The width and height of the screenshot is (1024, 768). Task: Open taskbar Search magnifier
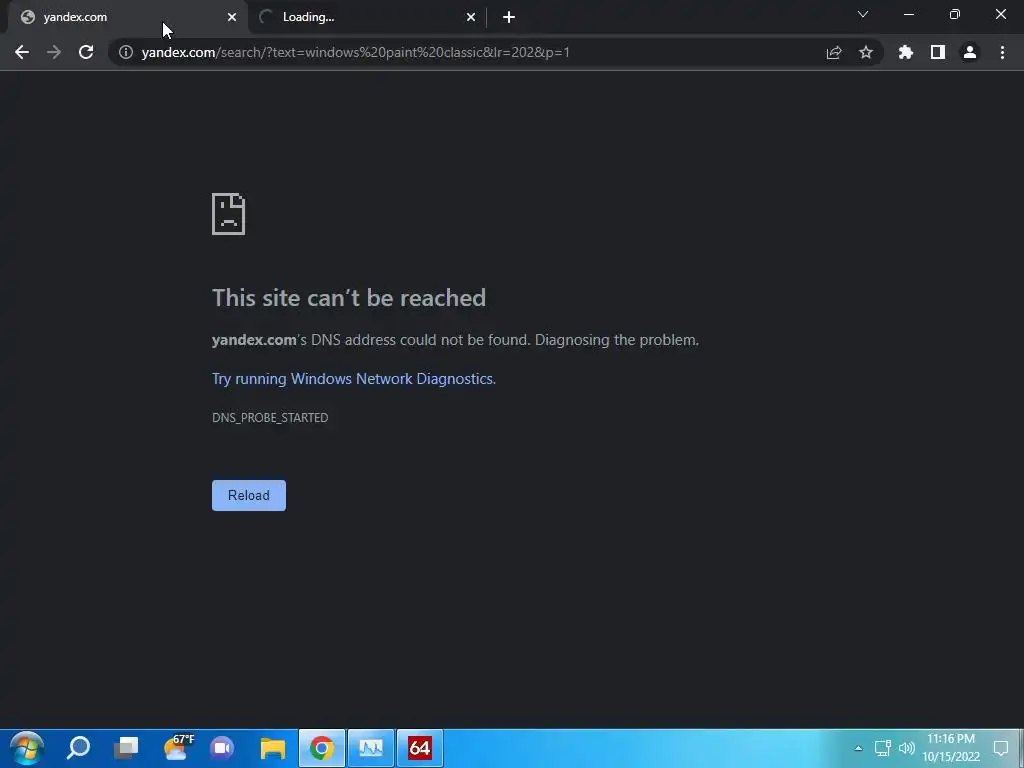tap(78, 748)
